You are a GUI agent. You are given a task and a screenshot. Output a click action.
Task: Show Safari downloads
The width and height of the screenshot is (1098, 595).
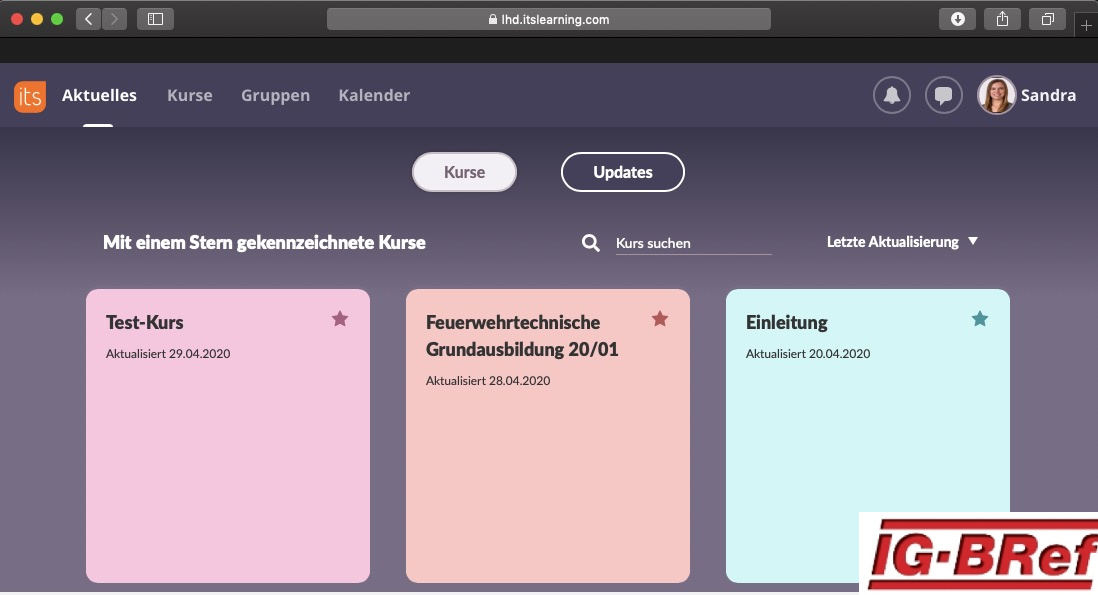click(x=957, y=19)
